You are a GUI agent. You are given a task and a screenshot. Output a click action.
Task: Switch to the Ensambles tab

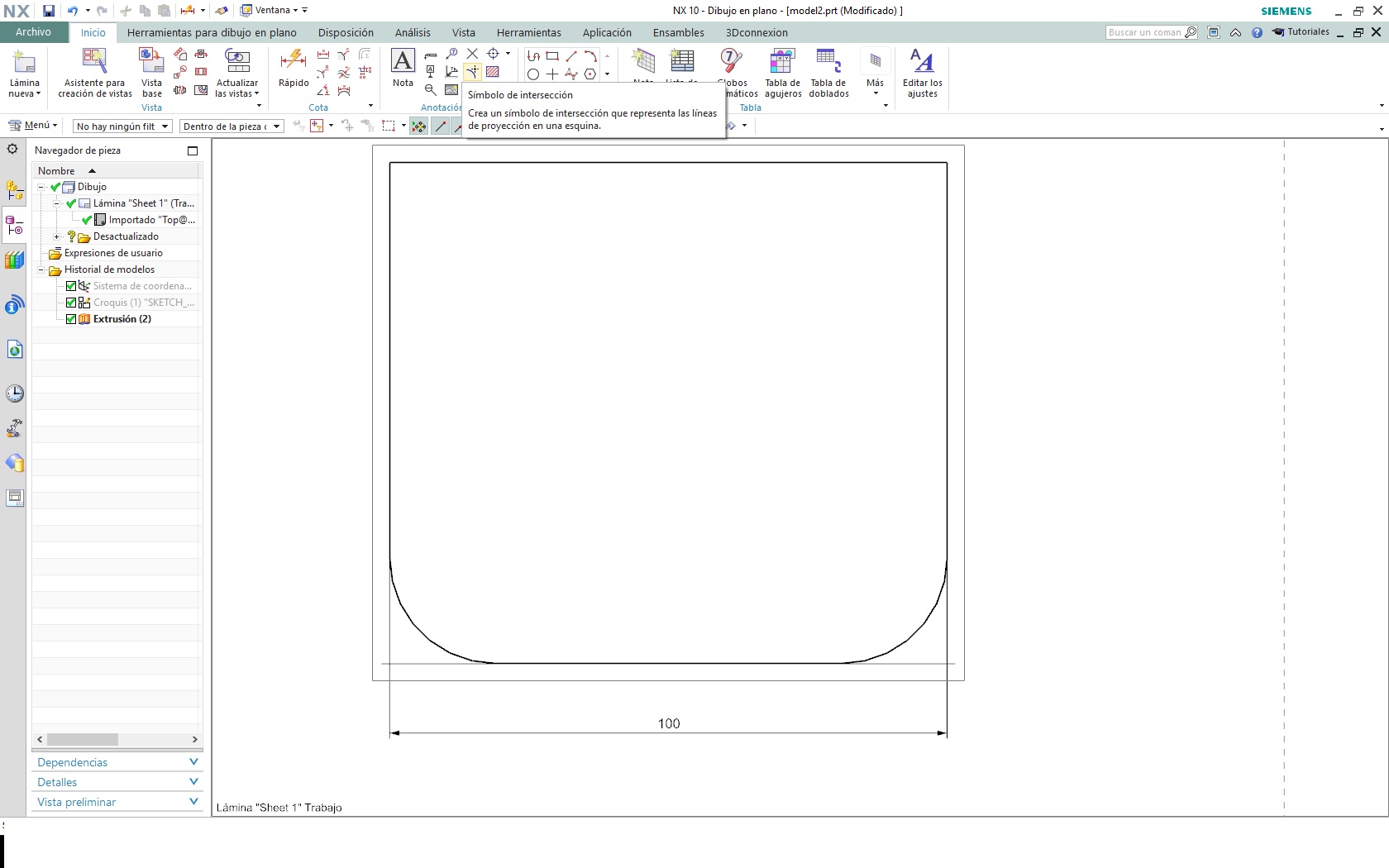[679, 33]
